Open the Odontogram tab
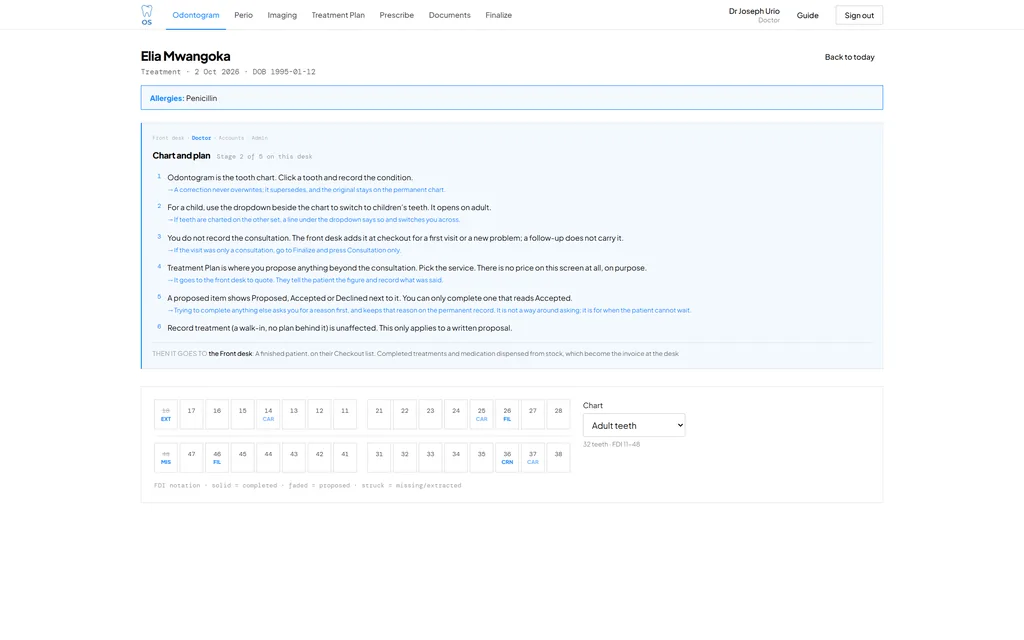Viewport: 1024px width, 640px height. [x=196, y=15]
